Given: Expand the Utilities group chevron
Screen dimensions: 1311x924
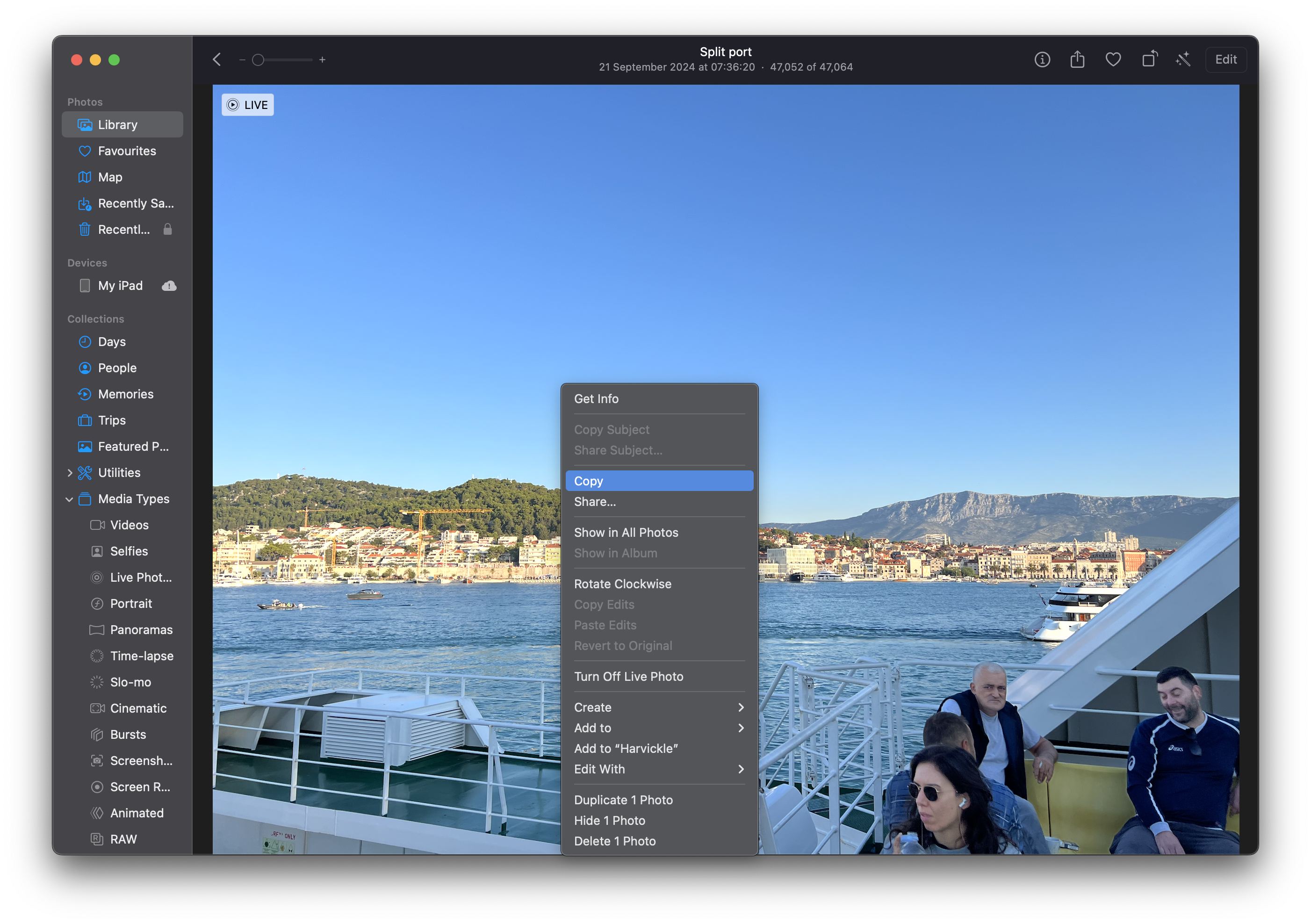Looking at the screenshot, I should (x=70, y=473).
